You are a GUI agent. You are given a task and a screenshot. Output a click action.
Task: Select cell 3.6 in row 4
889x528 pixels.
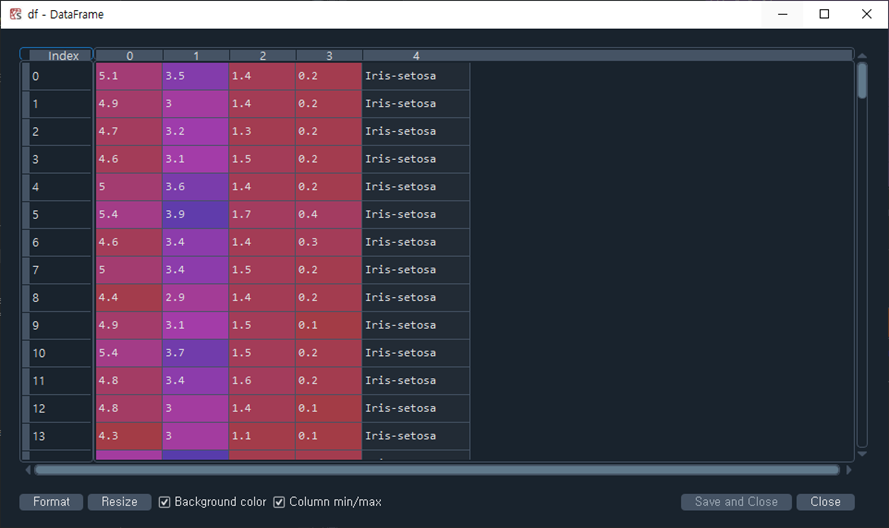pos(196,187)
